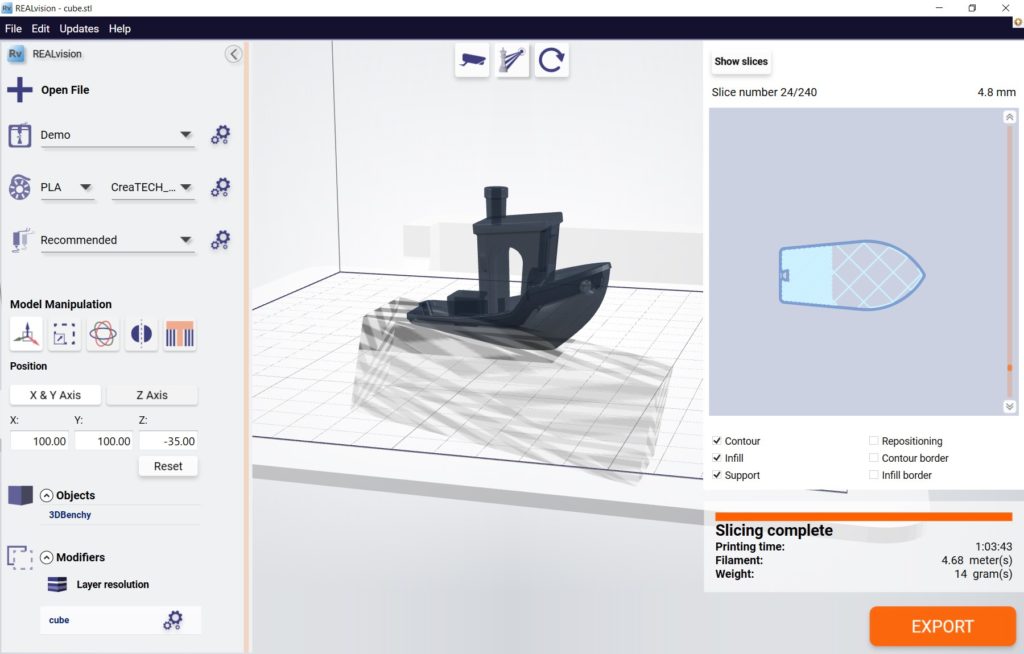This screenshot has width=1024, height=654.
Task: Click the print profile icon beside Recommended
Action: 20,240
